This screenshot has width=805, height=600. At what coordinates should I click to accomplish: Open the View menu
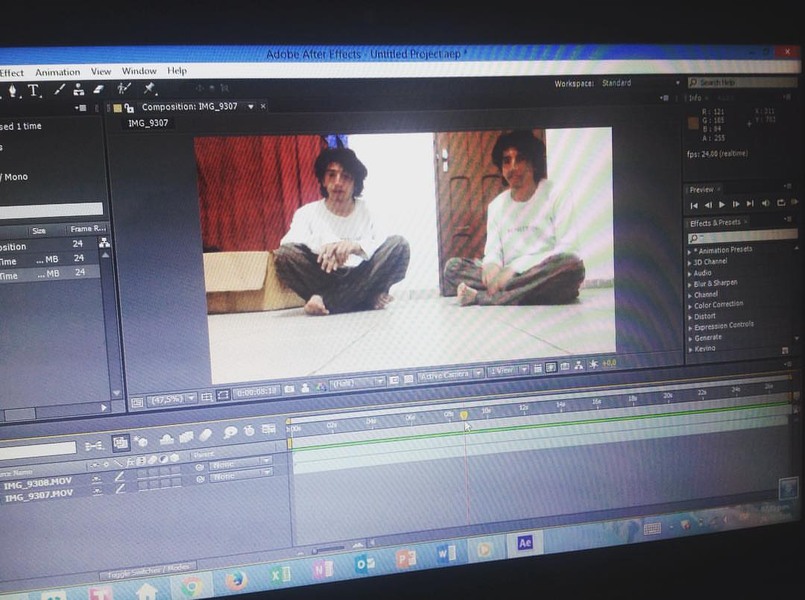pyautogui.click(x=101, y=71)
